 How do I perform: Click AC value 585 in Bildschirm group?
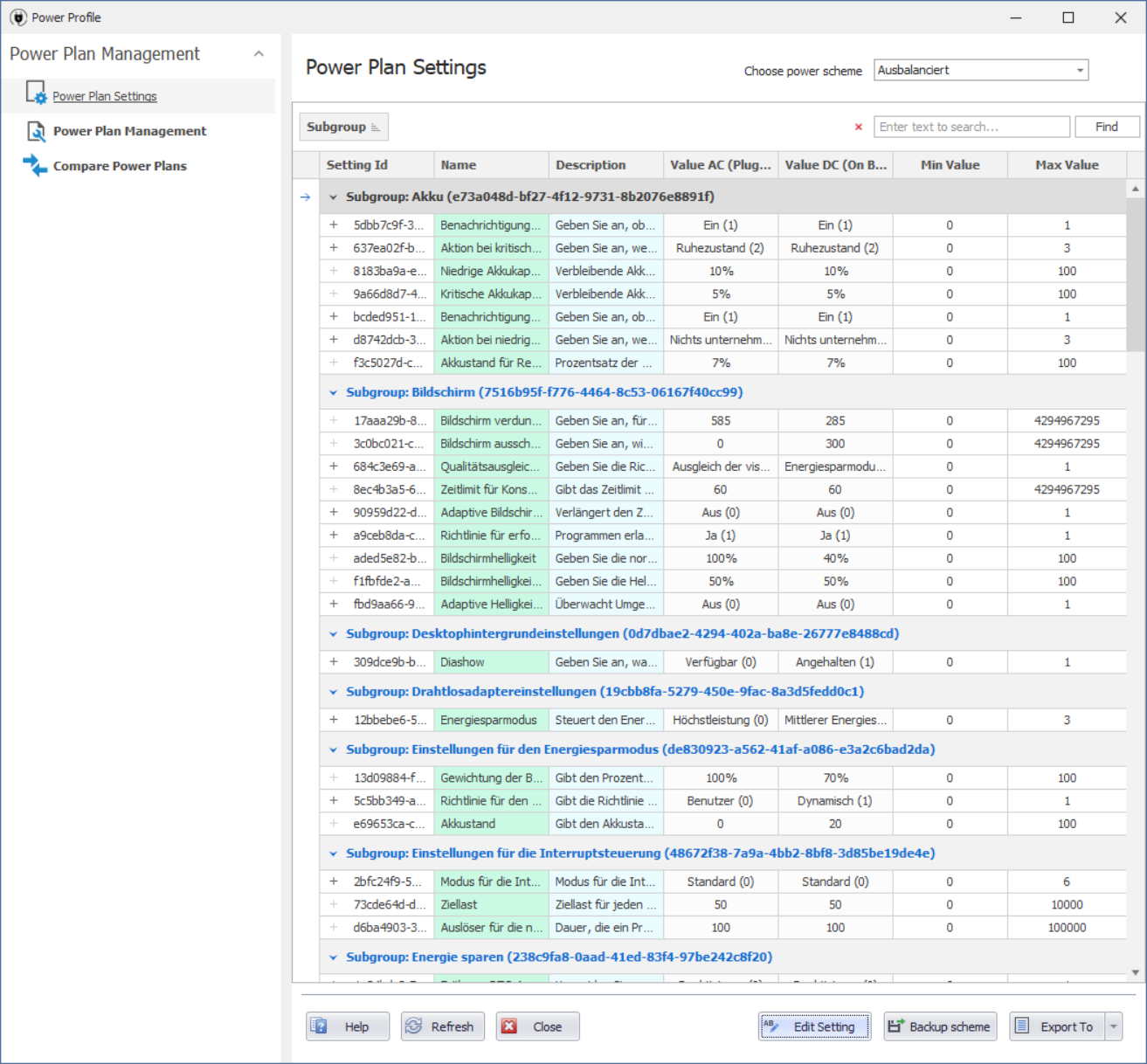[721, 421]
